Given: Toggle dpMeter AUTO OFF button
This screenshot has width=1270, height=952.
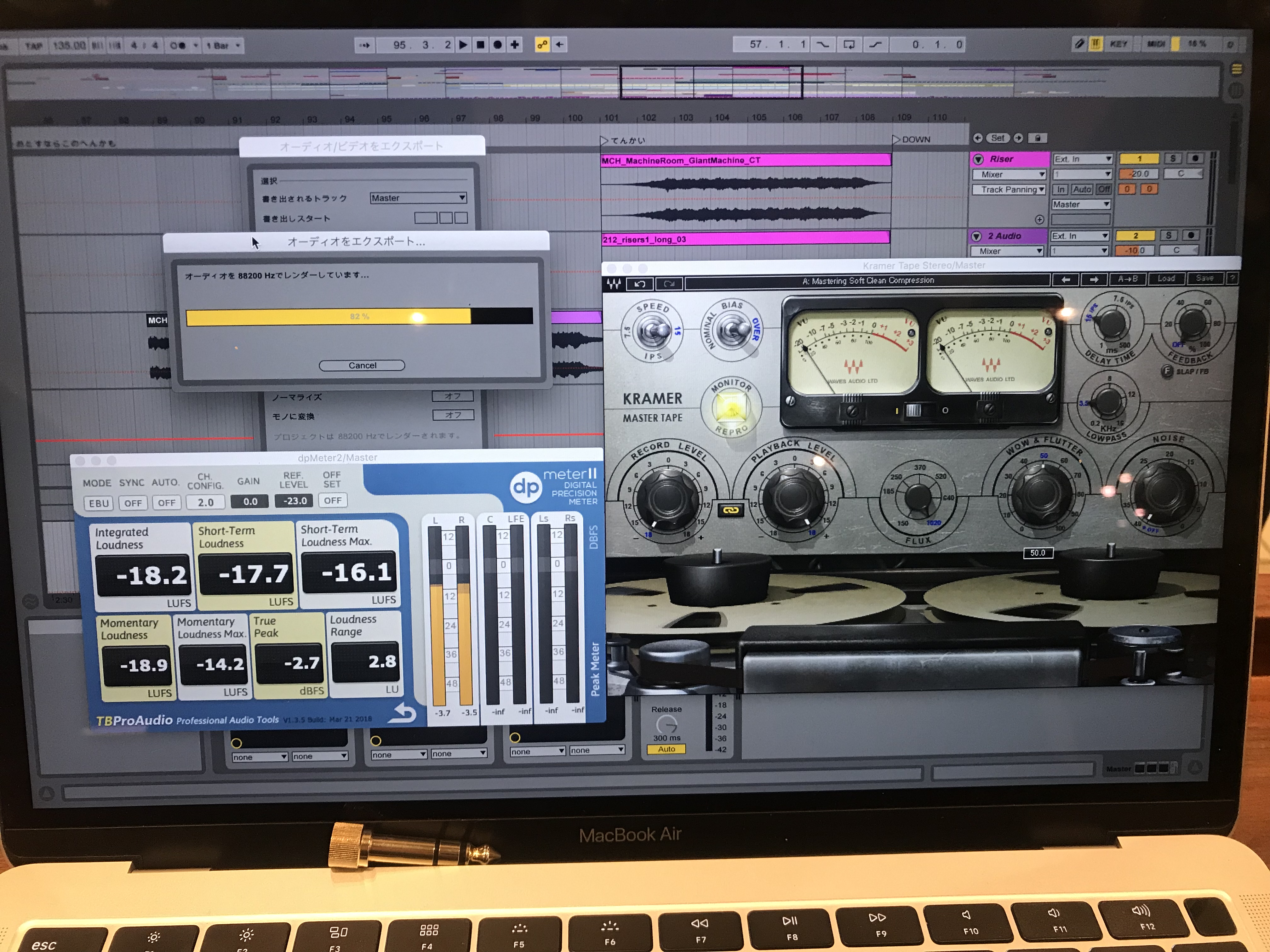Looking at the screenshot, I should click(x=167, y=503).
